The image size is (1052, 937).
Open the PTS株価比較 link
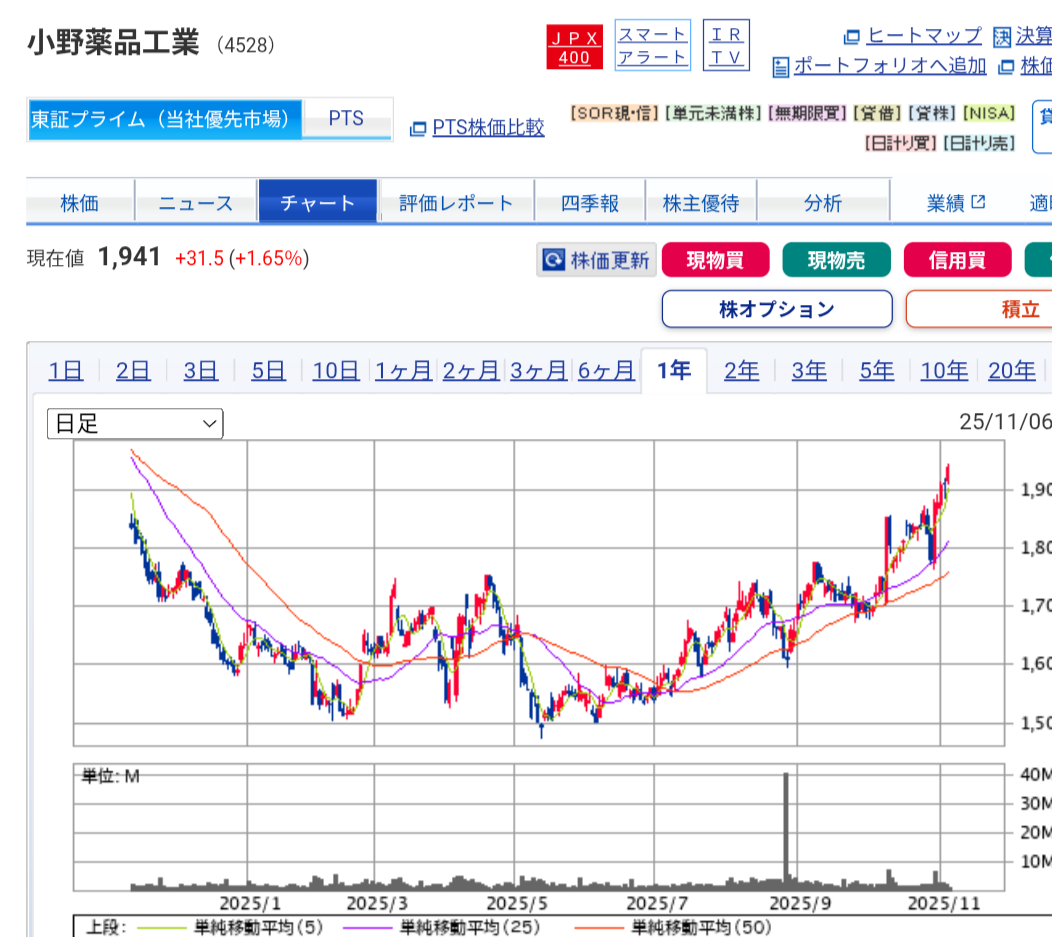[x=488, y=127]
